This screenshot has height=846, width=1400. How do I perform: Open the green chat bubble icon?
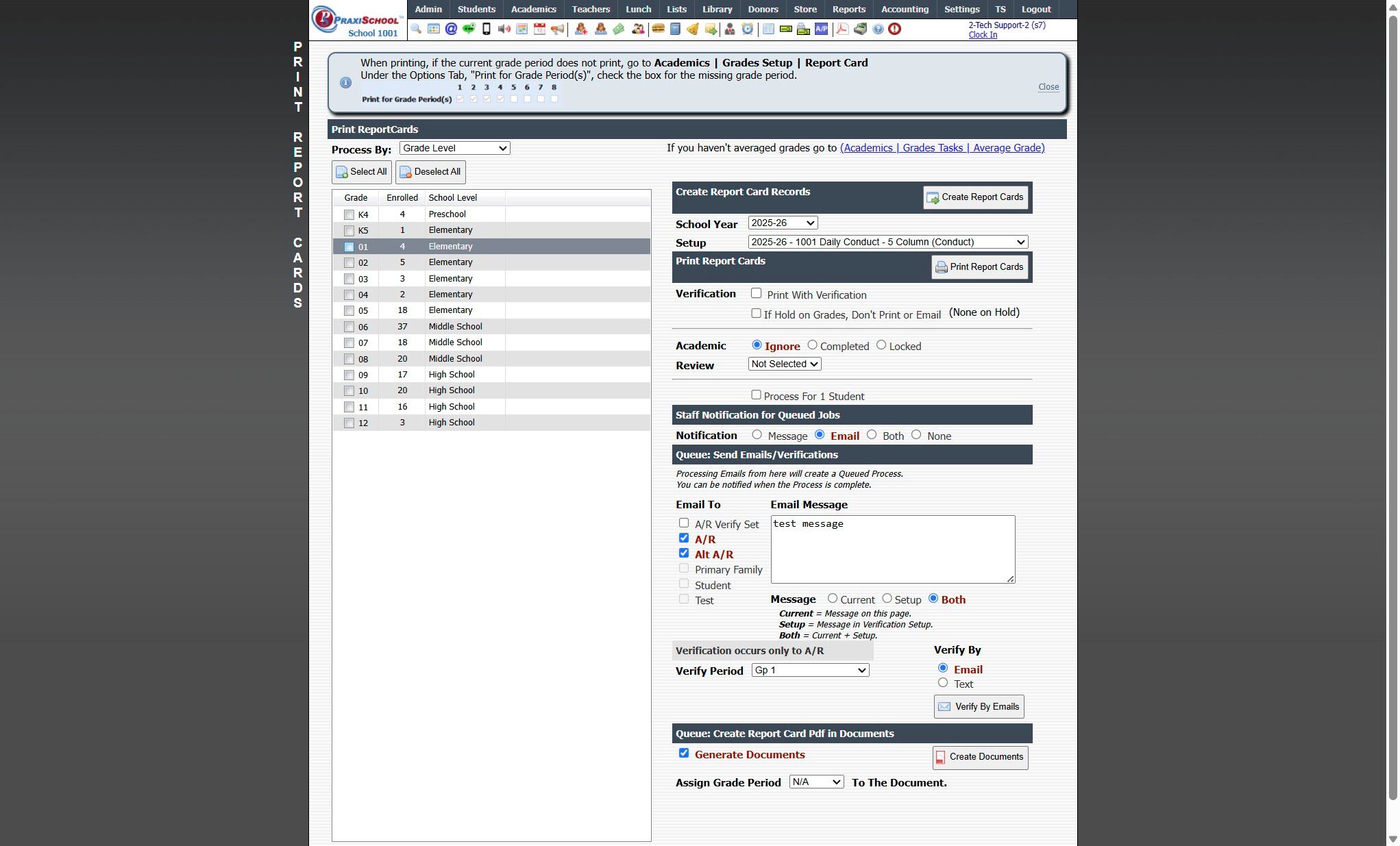click(x=469, y=29)
